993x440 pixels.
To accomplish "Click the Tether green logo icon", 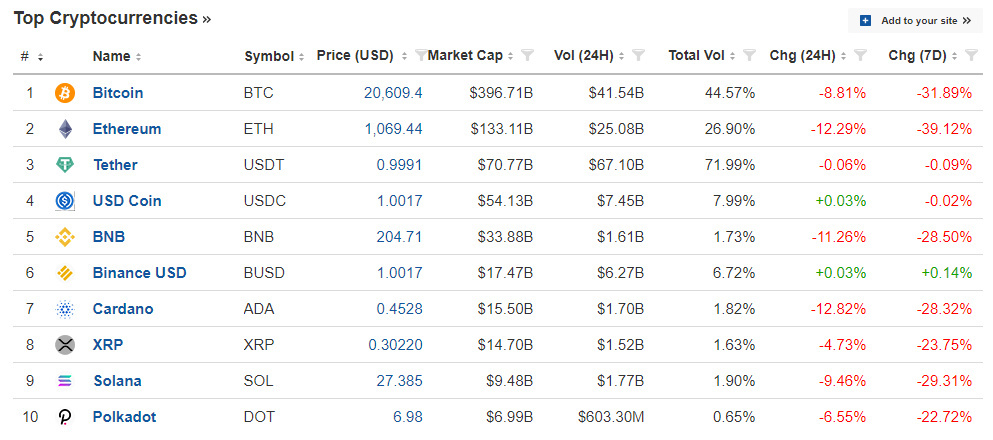I will tap(65, 165).
